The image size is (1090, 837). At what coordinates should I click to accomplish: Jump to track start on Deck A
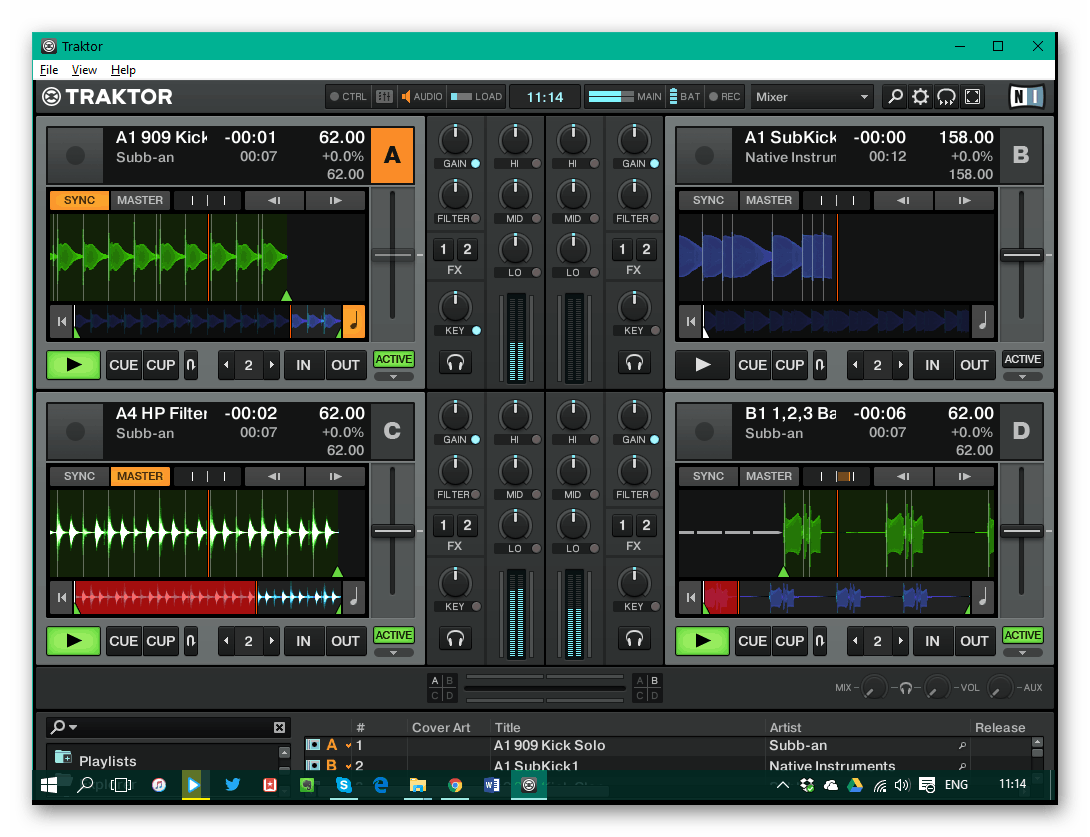pyautogui.click(x=62, y=321)
